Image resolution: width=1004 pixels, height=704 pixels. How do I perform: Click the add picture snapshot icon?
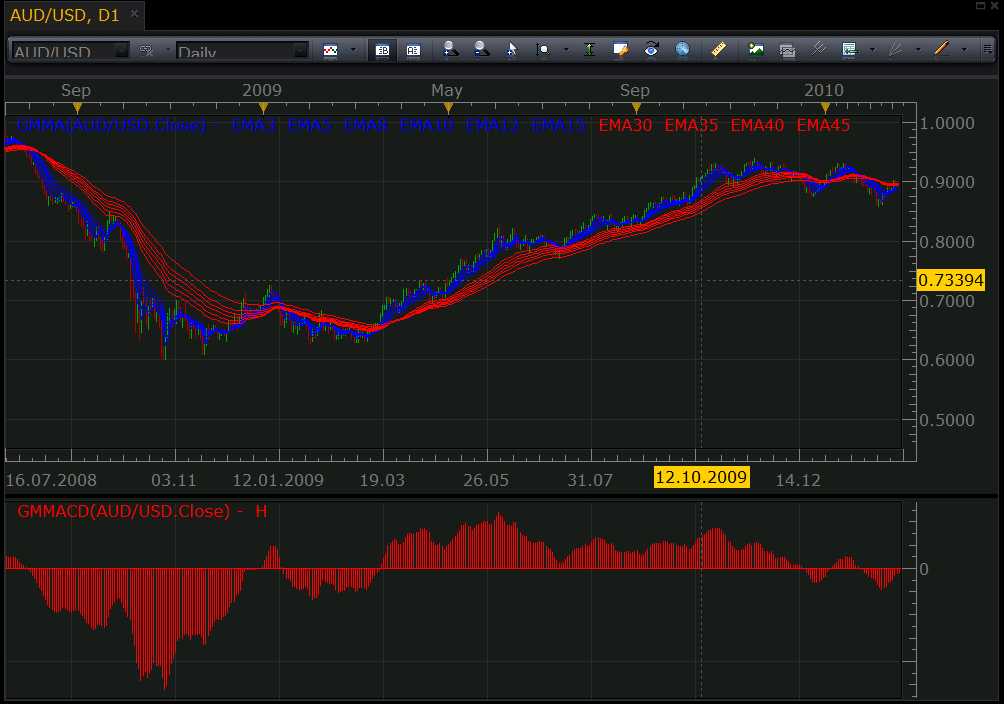pos(756,49)
